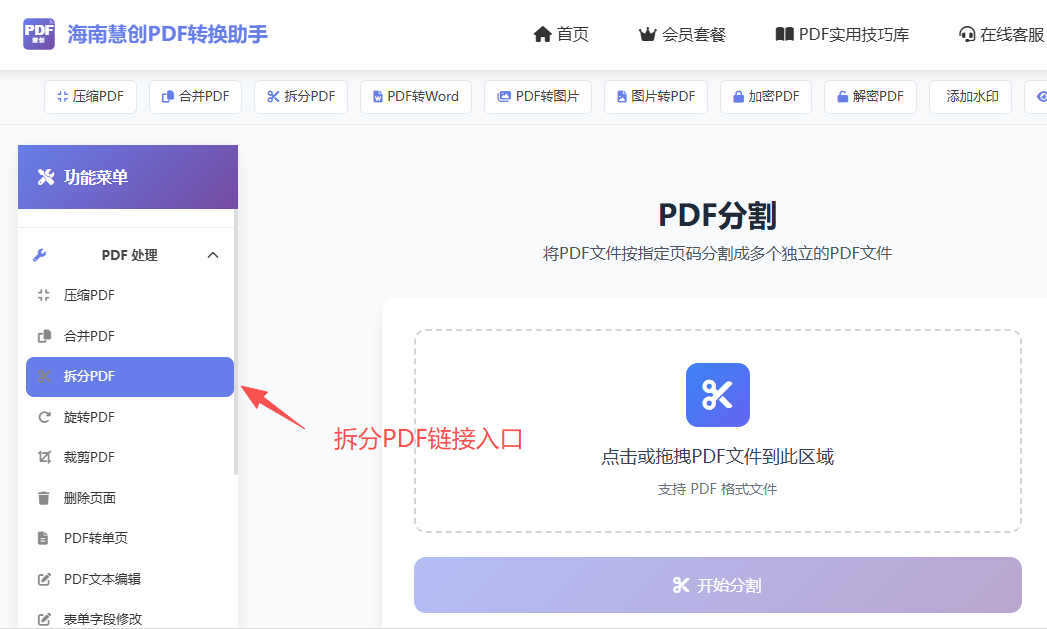Click the lock icon on toolbar 加密PDF
The image size is (1047, 629).
click(x=739, y=97)
